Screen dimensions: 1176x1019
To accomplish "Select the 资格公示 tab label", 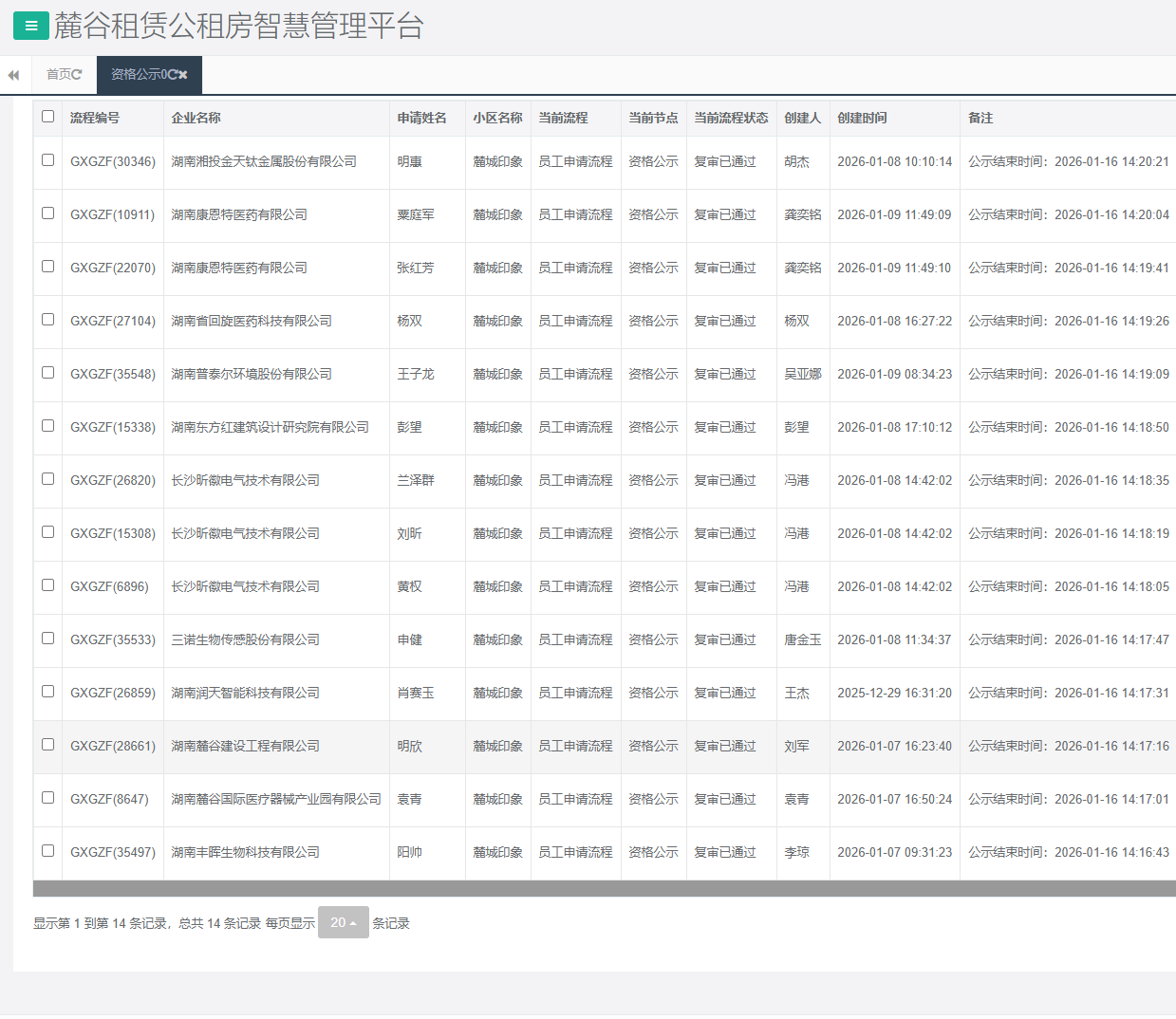I will pyautogui.click(x=135, y=75).
